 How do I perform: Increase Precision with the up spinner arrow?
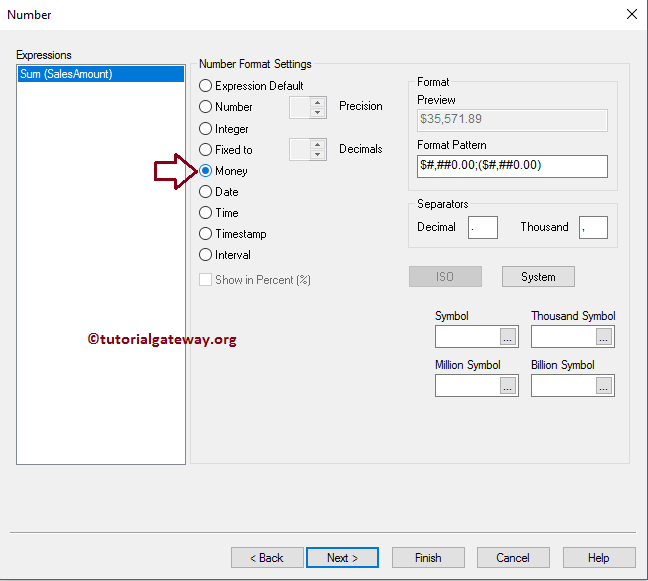[x=317, y=102]
